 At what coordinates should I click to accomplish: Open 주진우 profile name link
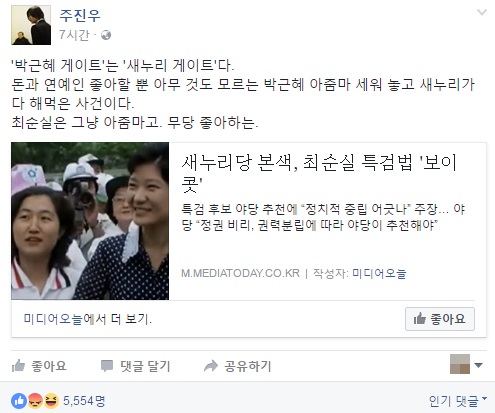(x=80, y=15)
